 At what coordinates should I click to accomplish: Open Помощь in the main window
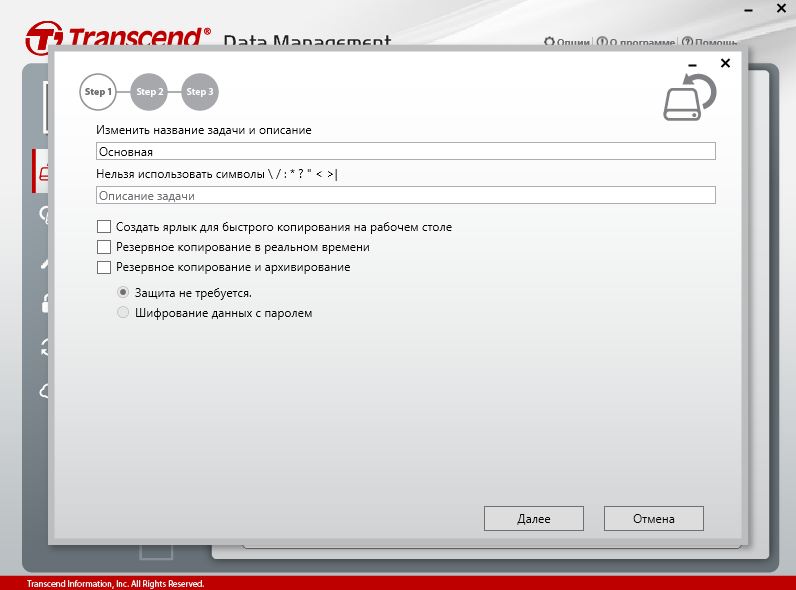point(709,42)
